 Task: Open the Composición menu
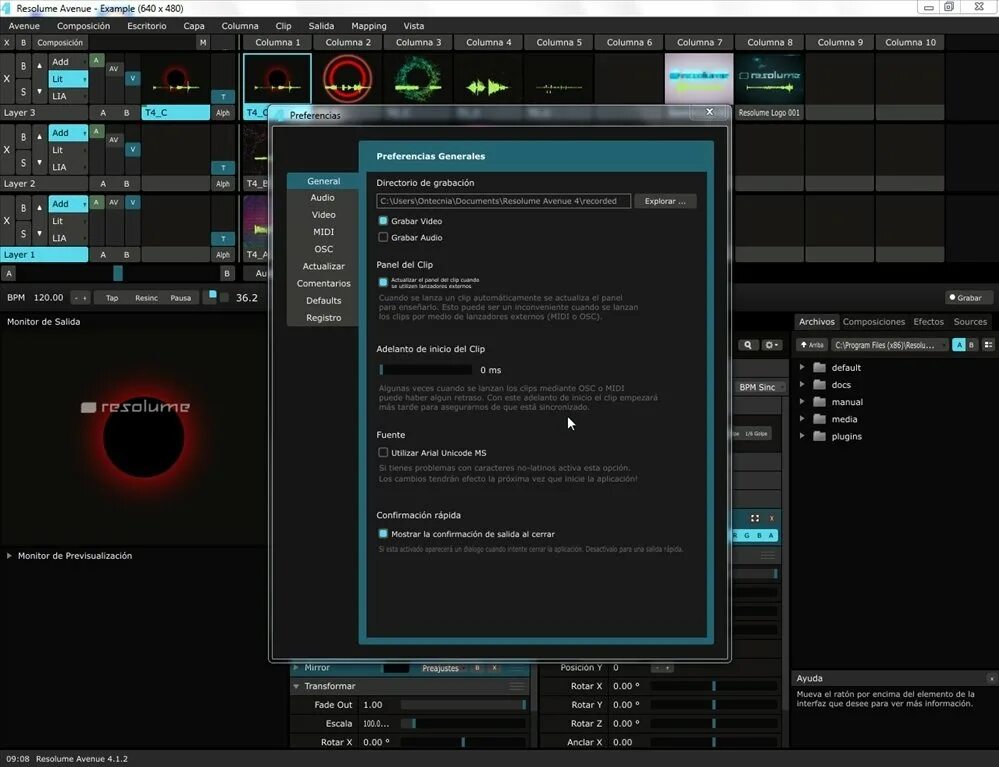tap(83, 26)
